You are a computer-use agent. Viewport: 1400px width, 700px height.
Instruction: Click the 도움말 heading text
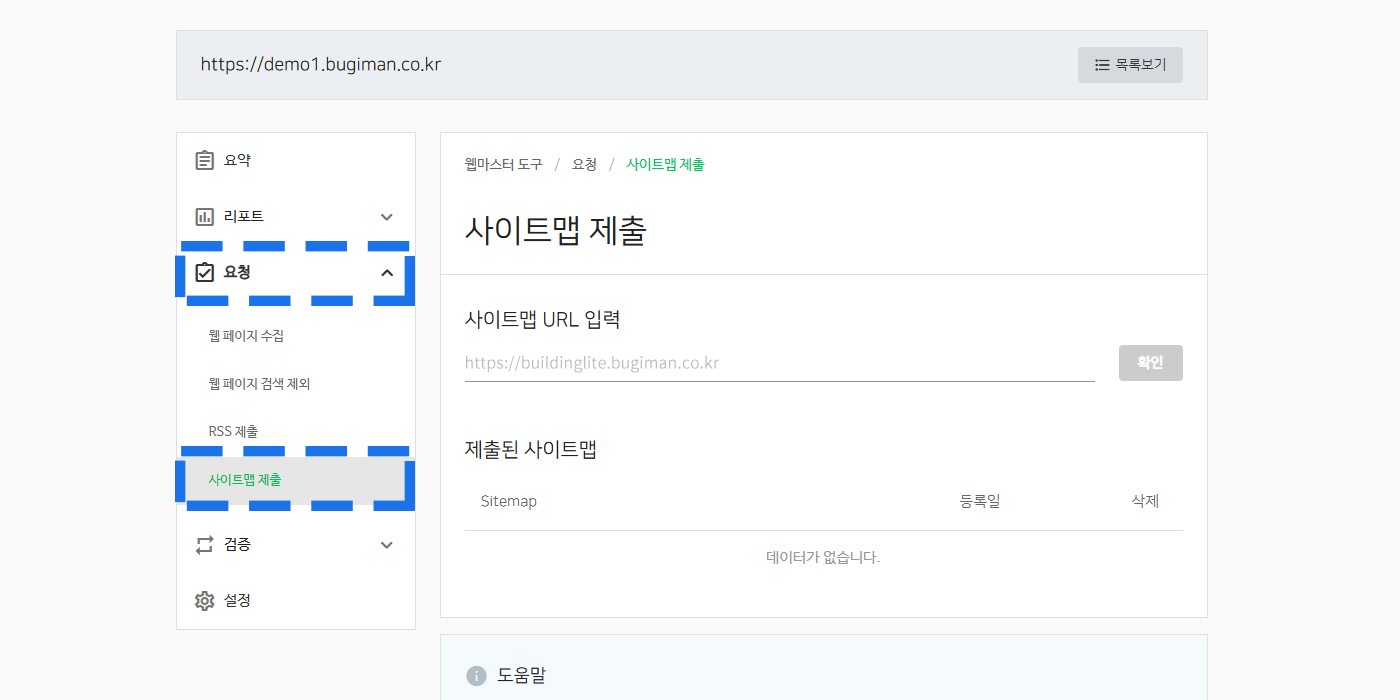(x=522, y=676)
